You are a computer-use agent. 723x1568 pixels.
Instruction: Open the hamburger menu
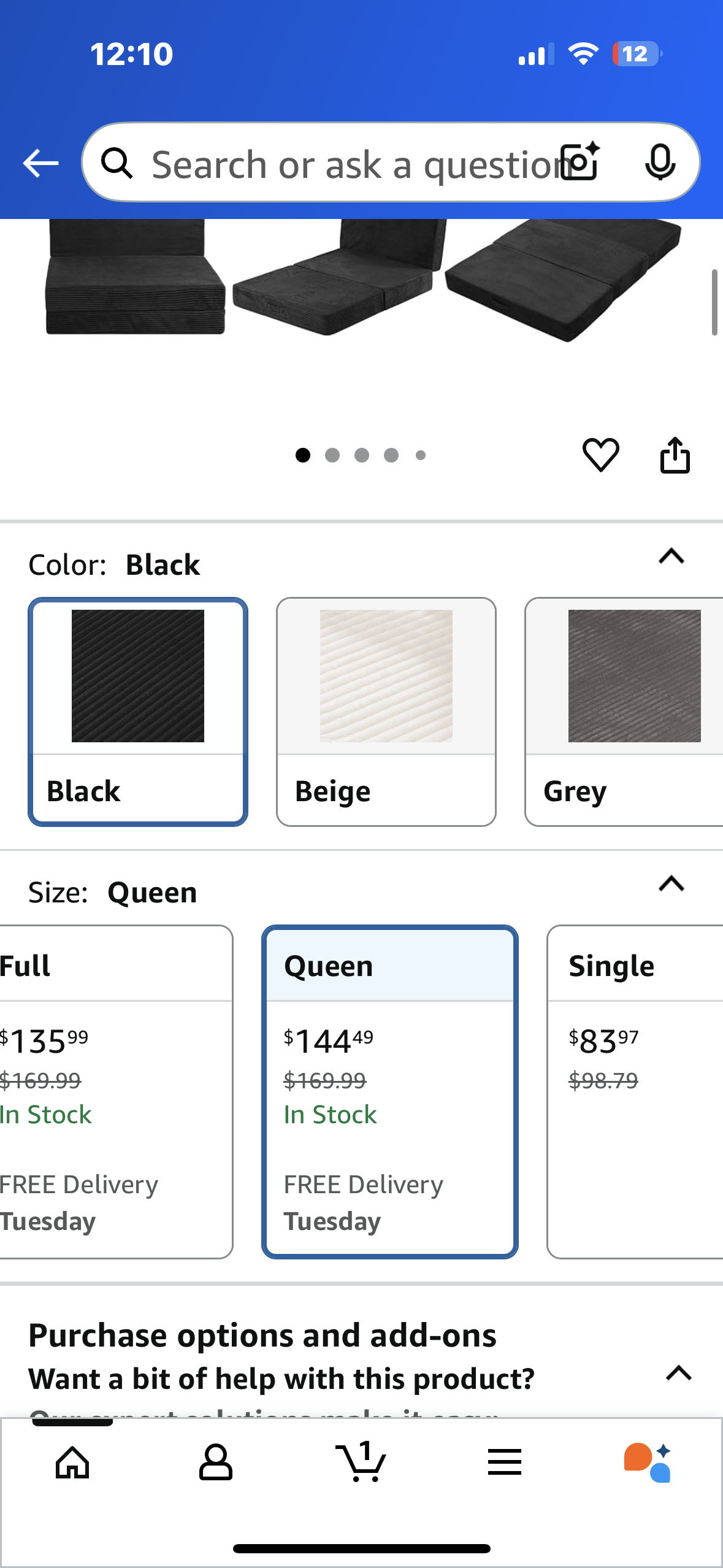point(504,1462)
